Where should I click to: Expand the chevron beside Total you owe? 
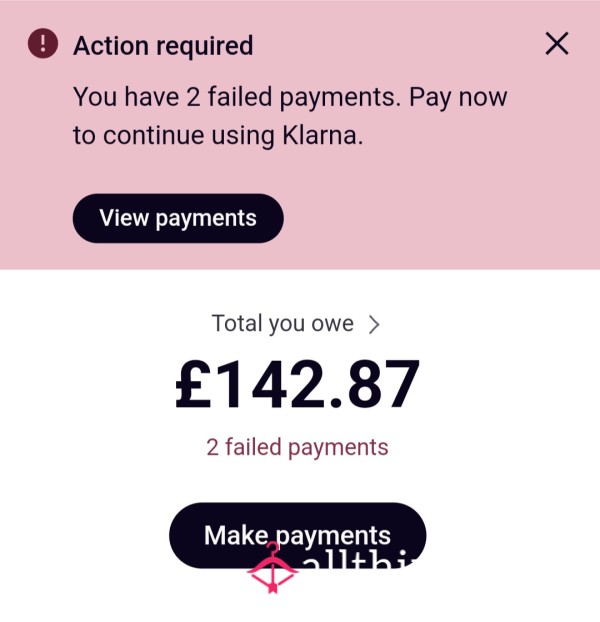pos(374,324)
